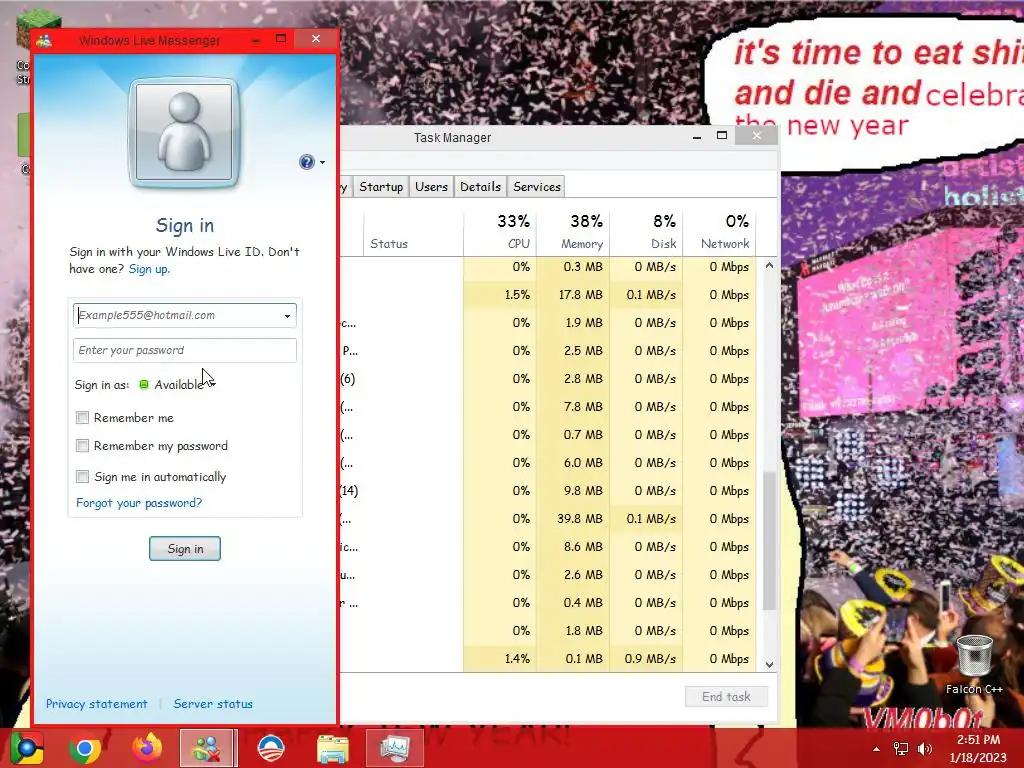Click the green Available status icon

144,385
